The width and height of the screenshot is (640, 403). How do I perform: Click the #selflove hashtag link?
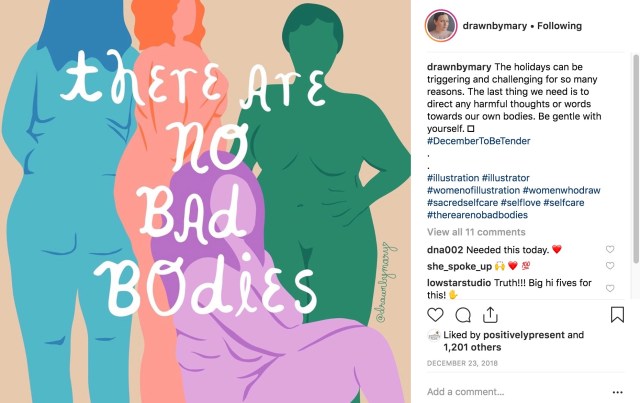[520, 203]
